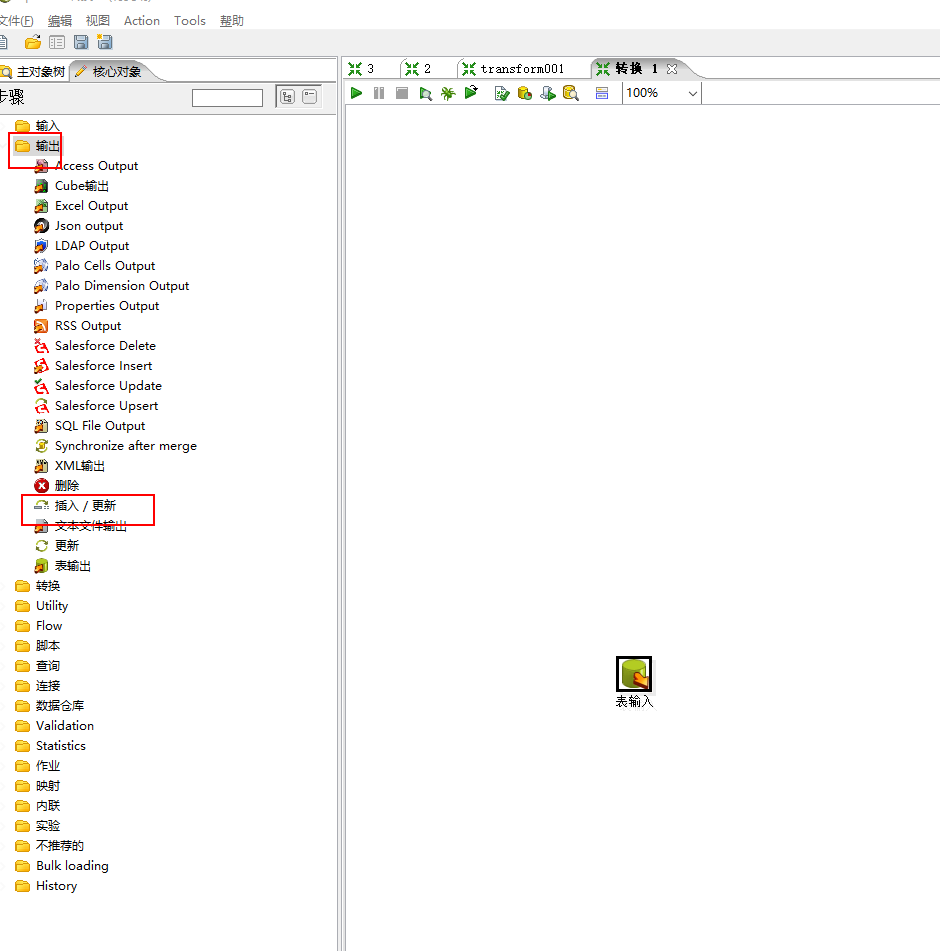Screen dimensions: 940x951
Task: Expand the Utility folder
Action: pos(41,605)
